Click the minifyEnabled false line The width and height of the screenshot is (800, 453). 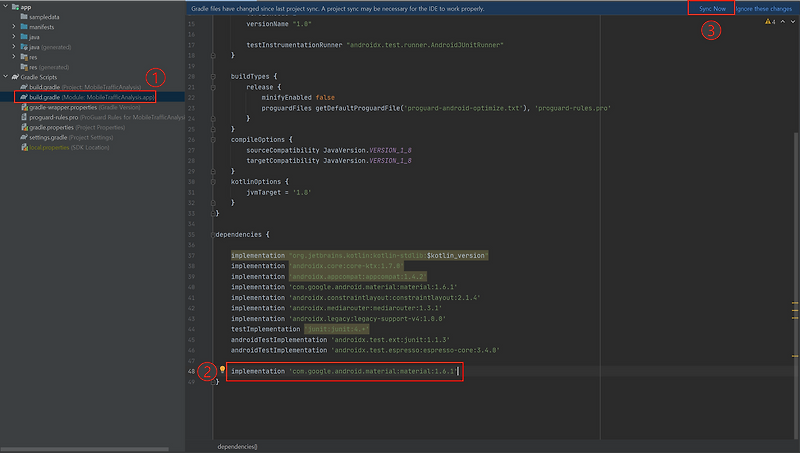pos(298,97)
